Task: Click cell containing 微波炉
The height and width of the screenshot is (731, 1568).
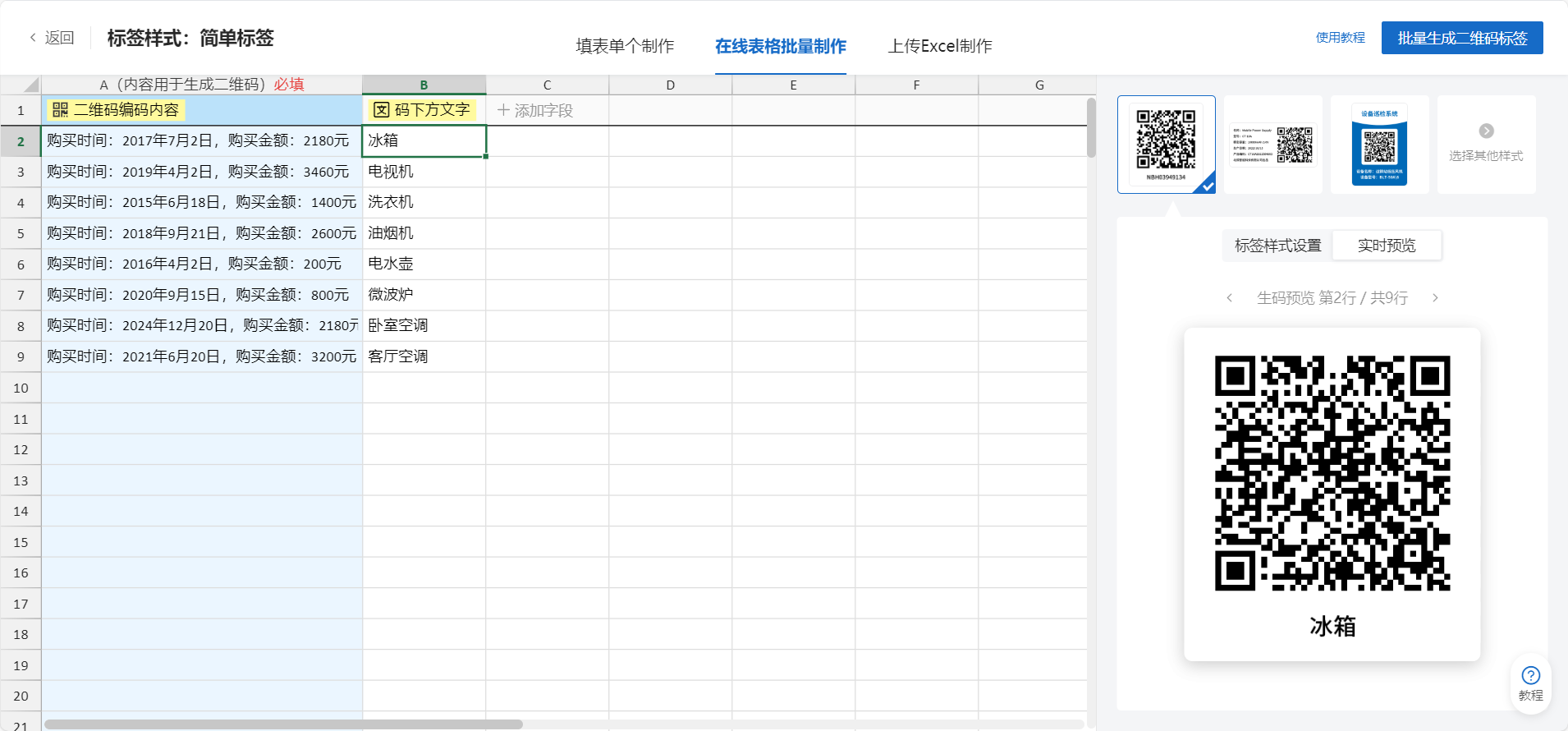Action: coord(424,295)
